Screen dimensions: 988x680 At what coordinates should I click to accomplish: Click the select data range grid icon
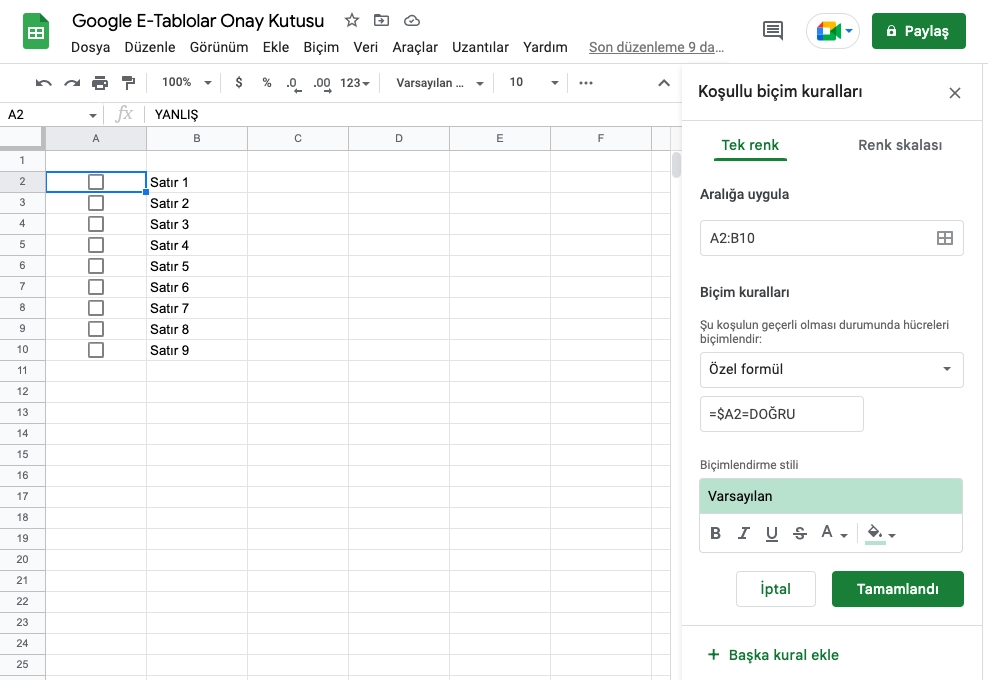click(x=944, y=238)
